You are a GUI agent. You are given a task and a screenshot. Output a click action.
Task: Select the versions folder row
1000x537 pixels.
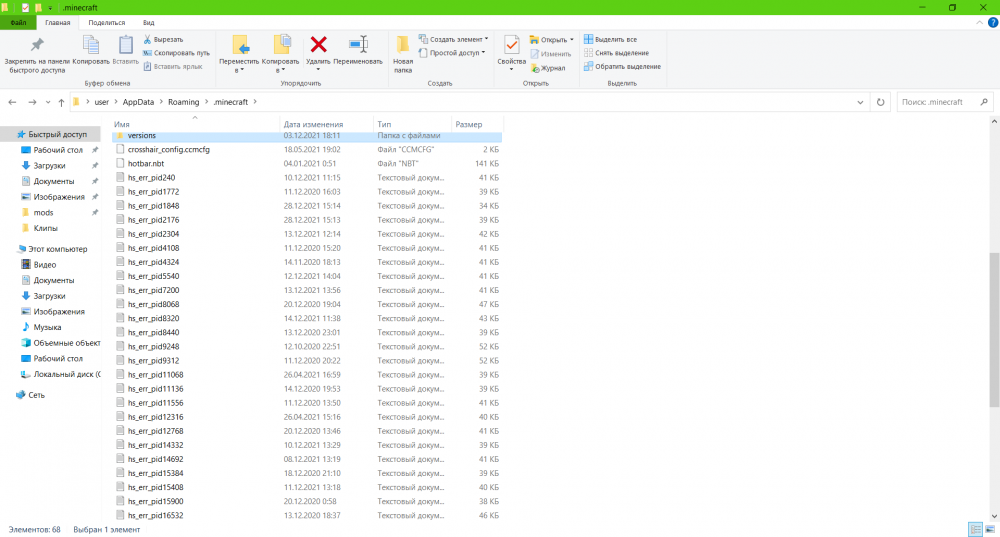pyautogui.click(x=307, y=136)
